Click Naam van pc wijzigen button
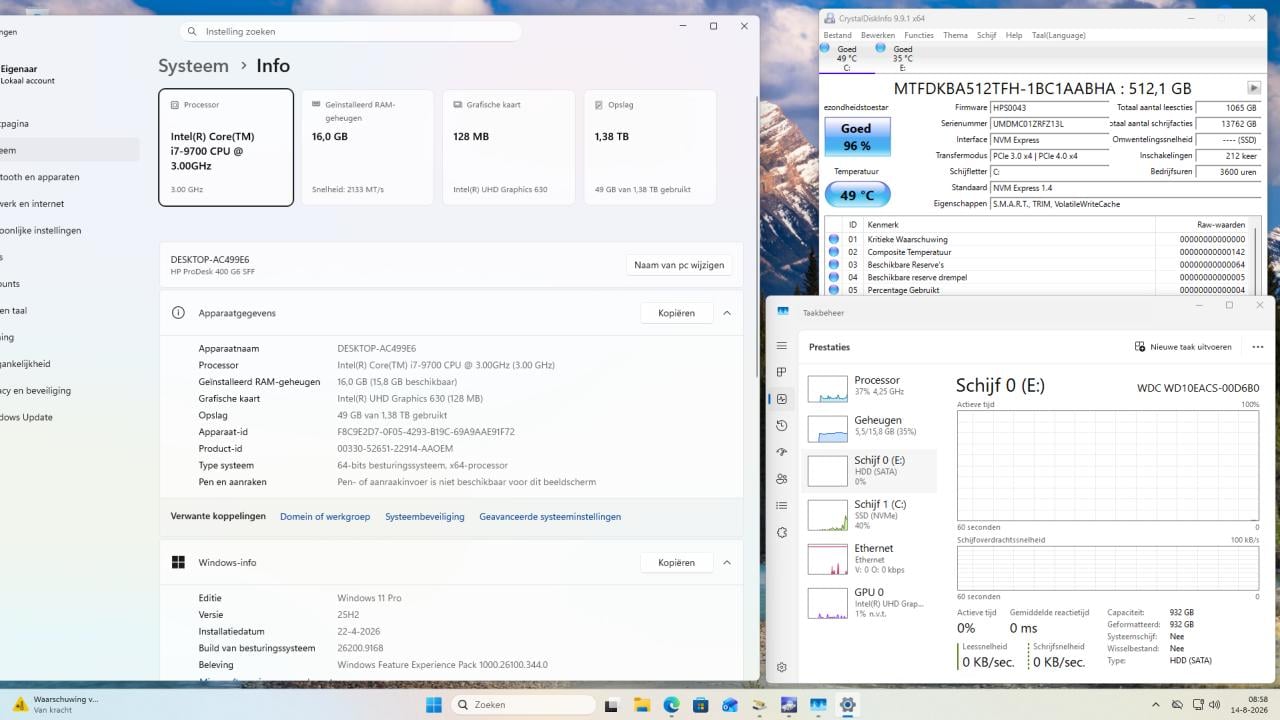Screen dimensions: 1280x720 pos(679,265)
